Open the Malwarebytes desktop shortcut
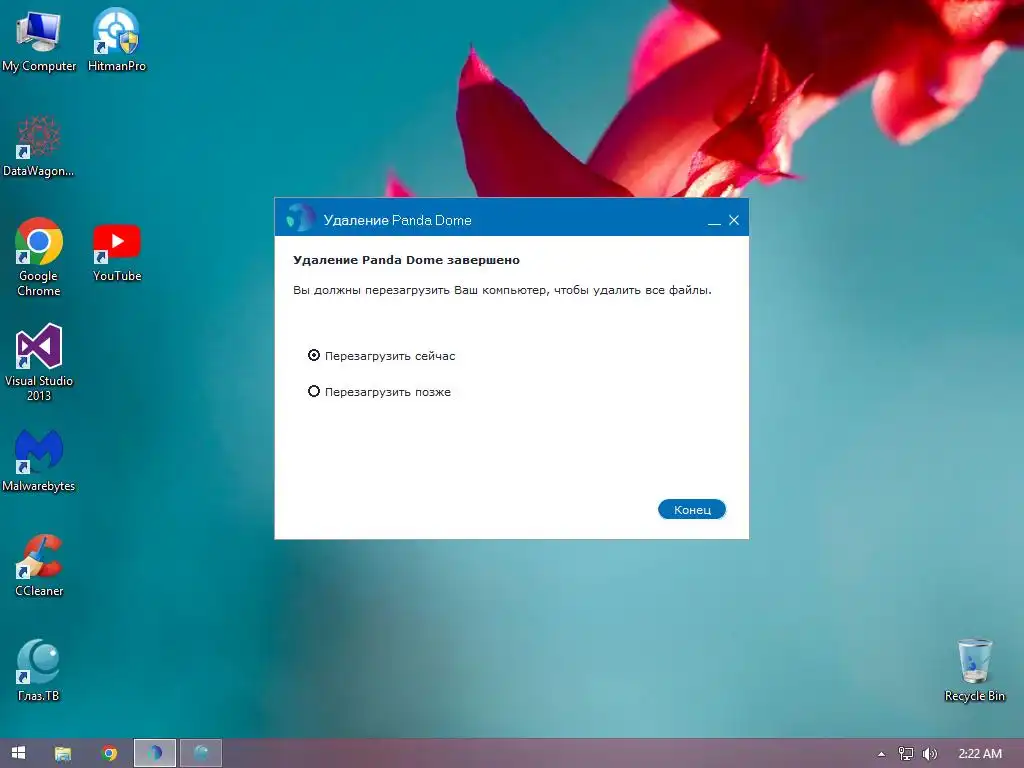 pos(39,461)
